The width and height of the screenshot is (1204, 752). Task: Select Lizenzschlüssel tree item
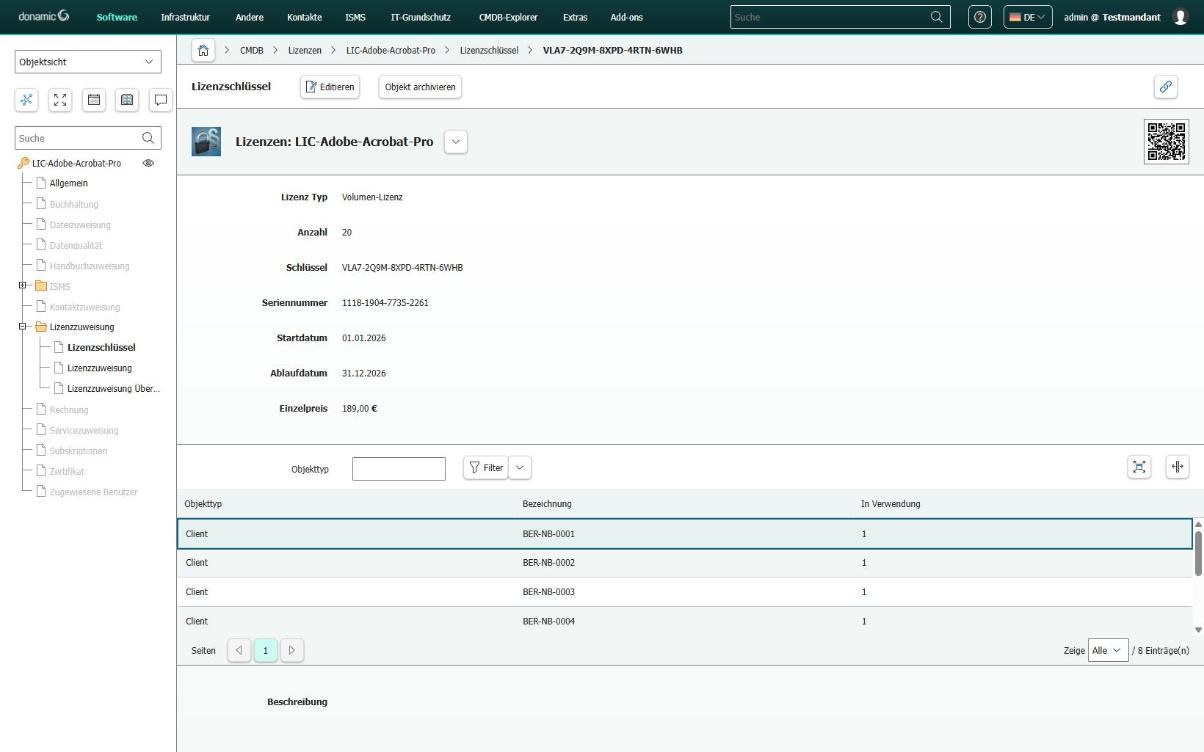pyautogui.click(x=101, y=348)
